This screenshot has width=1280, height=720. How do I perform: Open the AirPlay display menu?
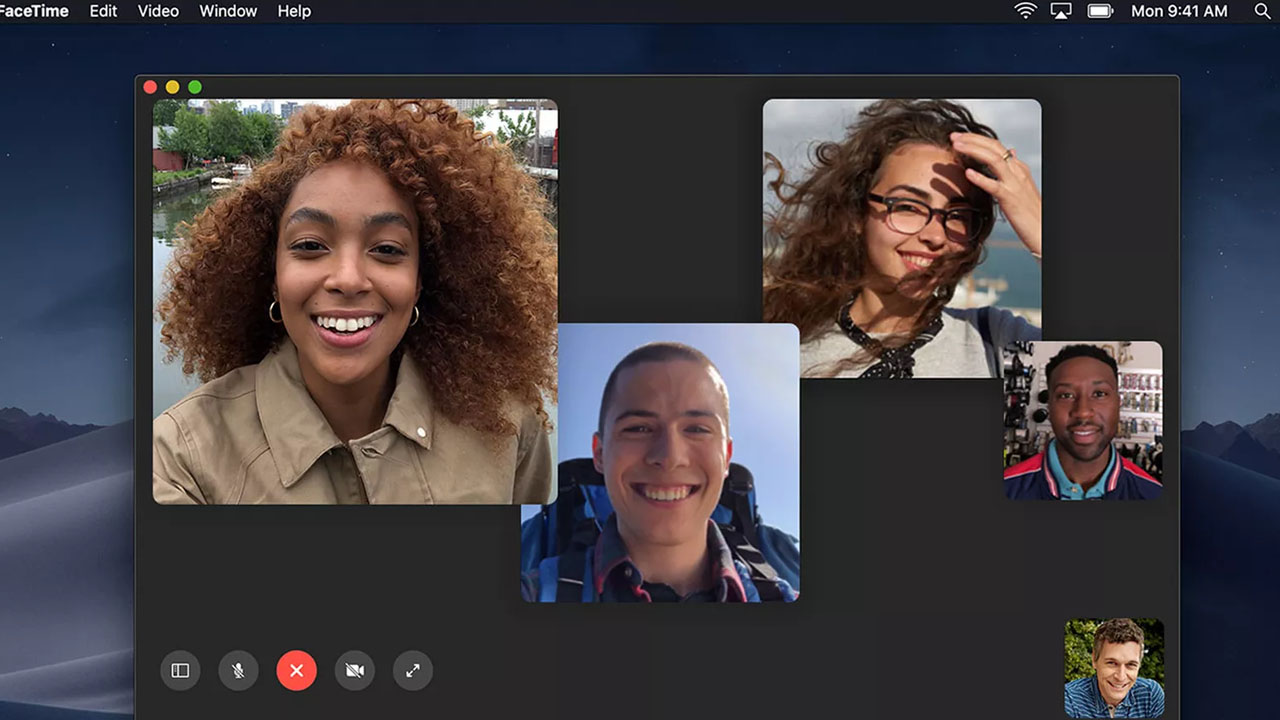1061,11
